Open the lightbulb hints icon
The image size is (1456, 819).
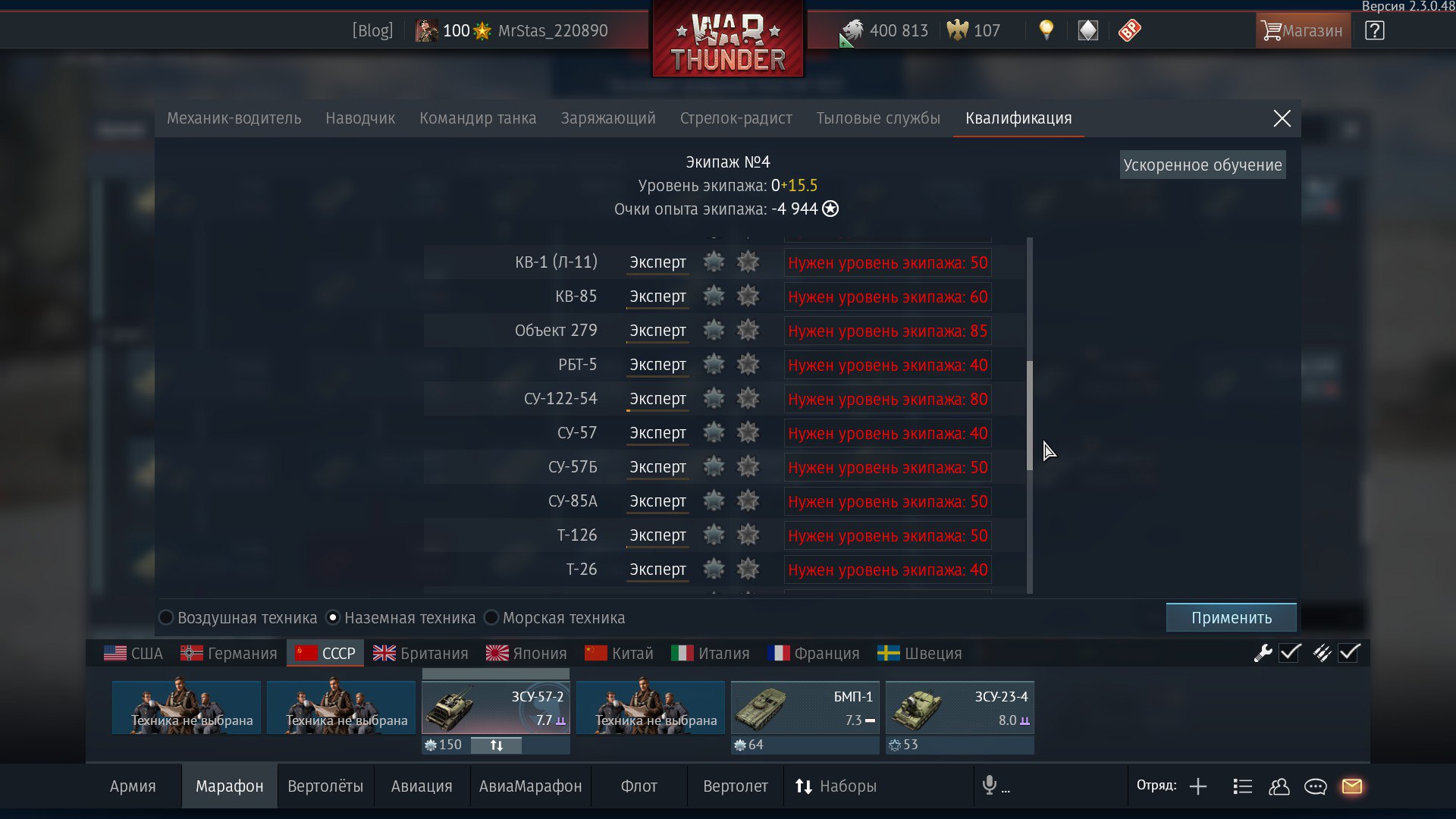tap(1046, 30)
